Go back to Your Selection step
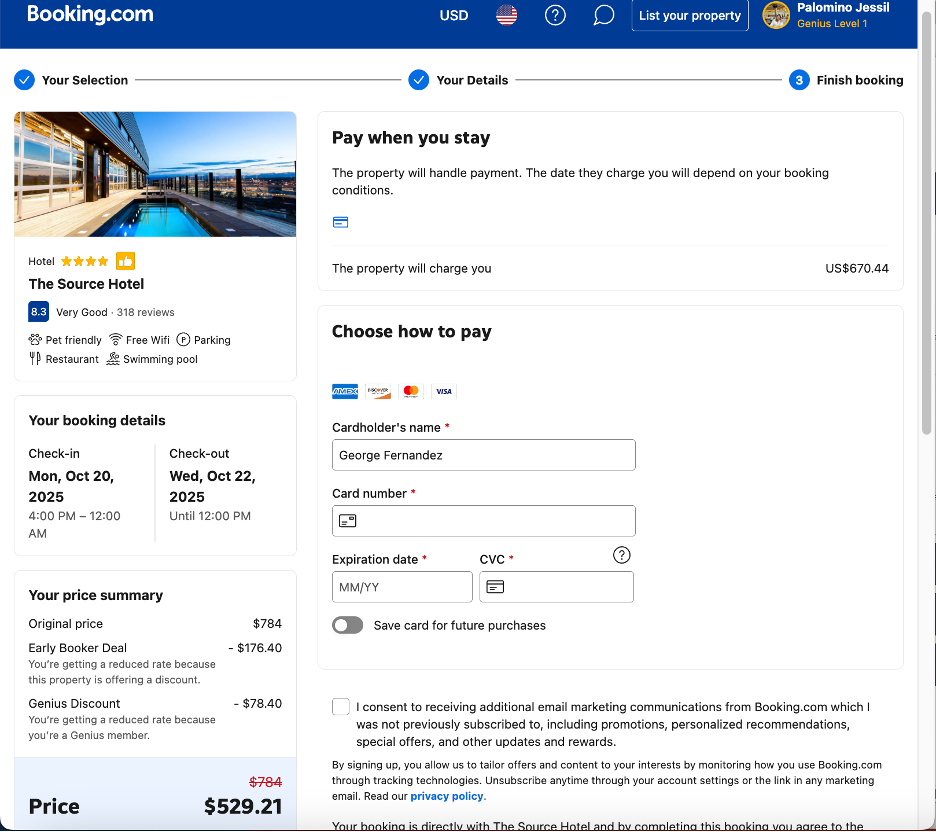 pyautogui.click(x=84, y=80)
